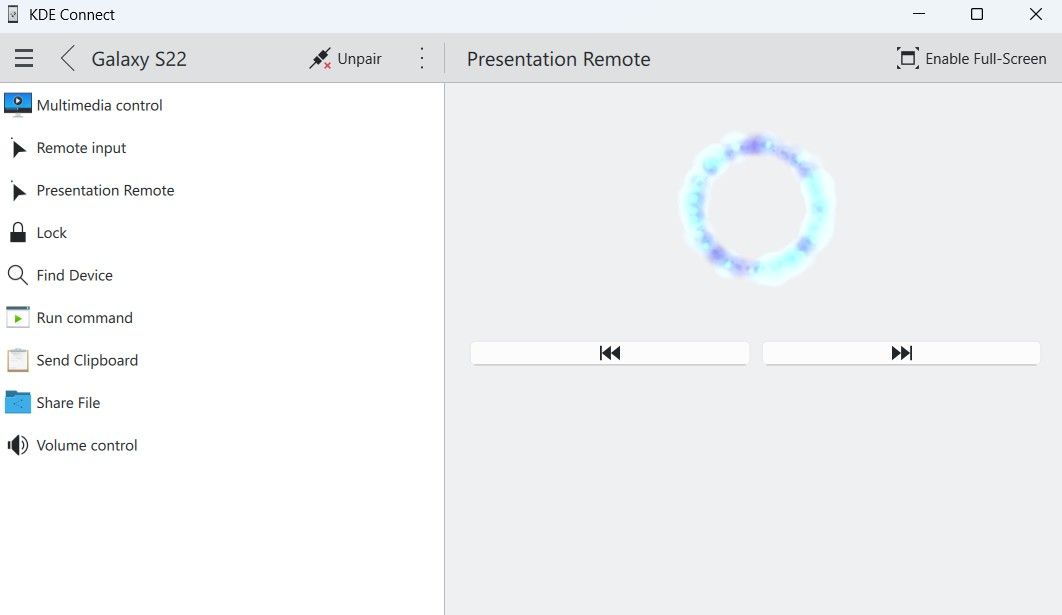Go back from Galaxy S22

(x=67, y=58)
